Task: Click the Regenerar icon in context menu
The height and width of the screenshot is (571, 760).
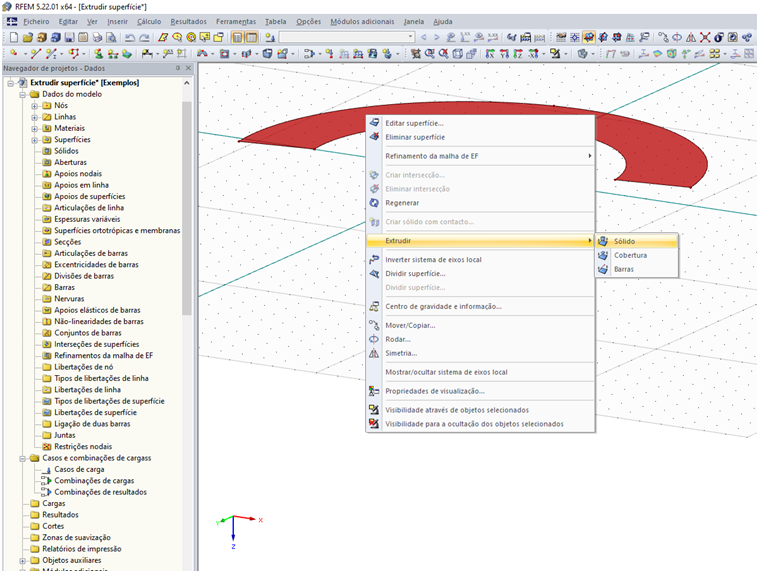Action: point(374,203)
